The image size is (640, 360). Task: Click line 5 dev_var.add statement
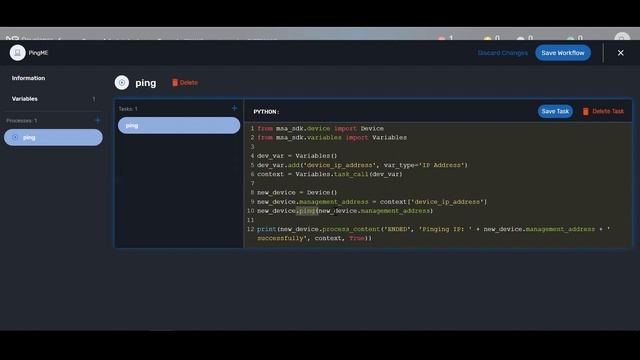pos(362,165)
